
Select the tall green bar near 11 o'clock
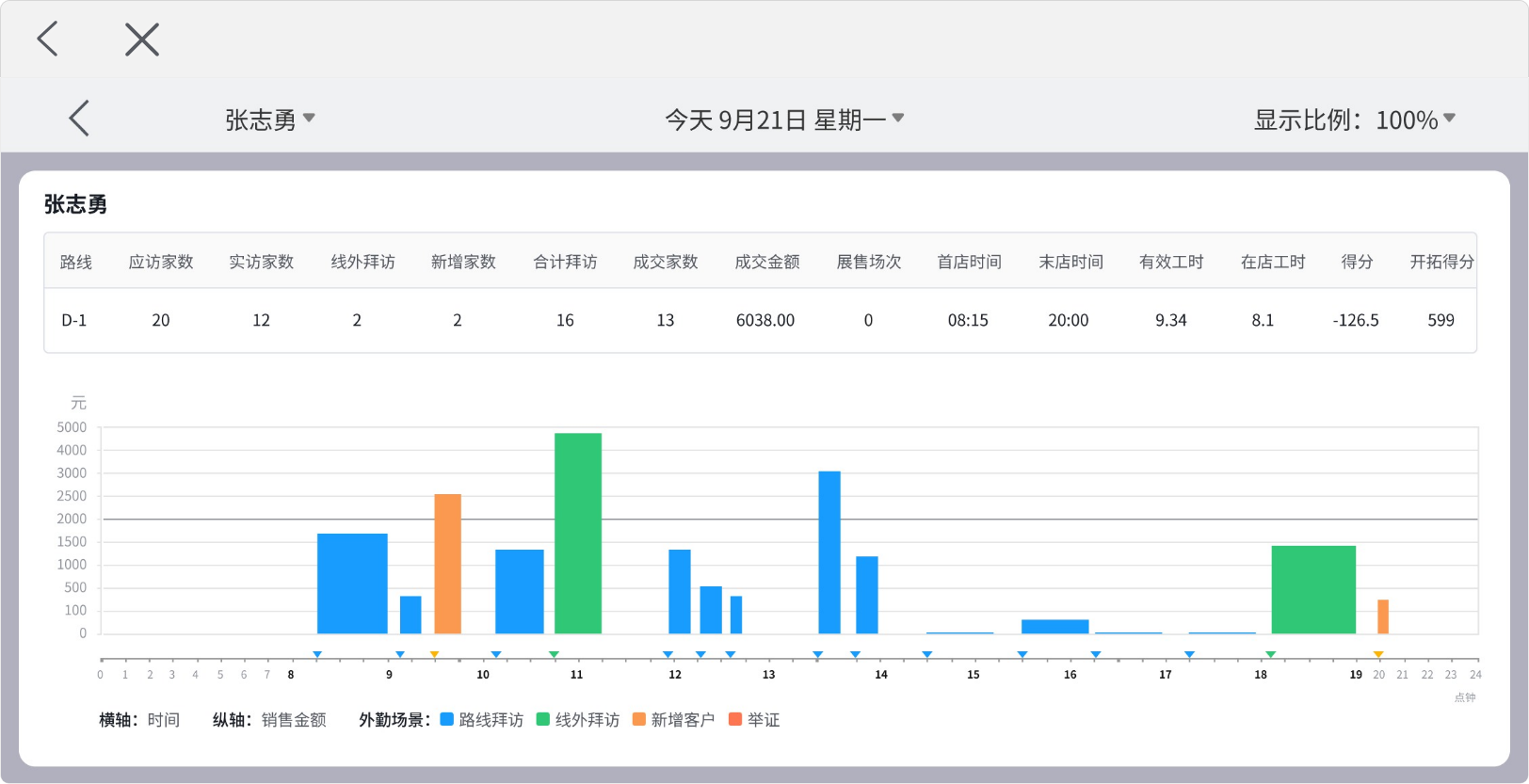(578, 533)
